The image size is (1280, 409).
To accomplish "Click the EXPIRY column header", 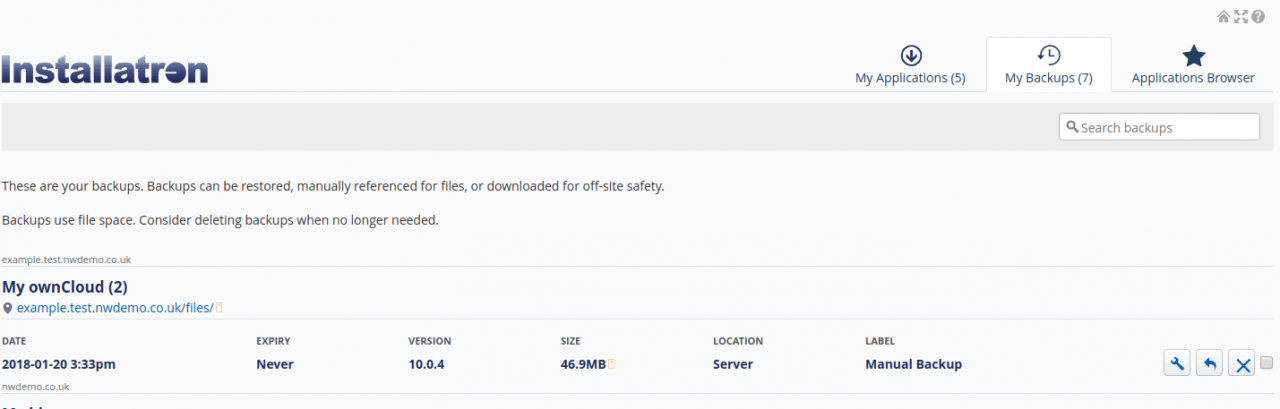I will tap(273, 341).
